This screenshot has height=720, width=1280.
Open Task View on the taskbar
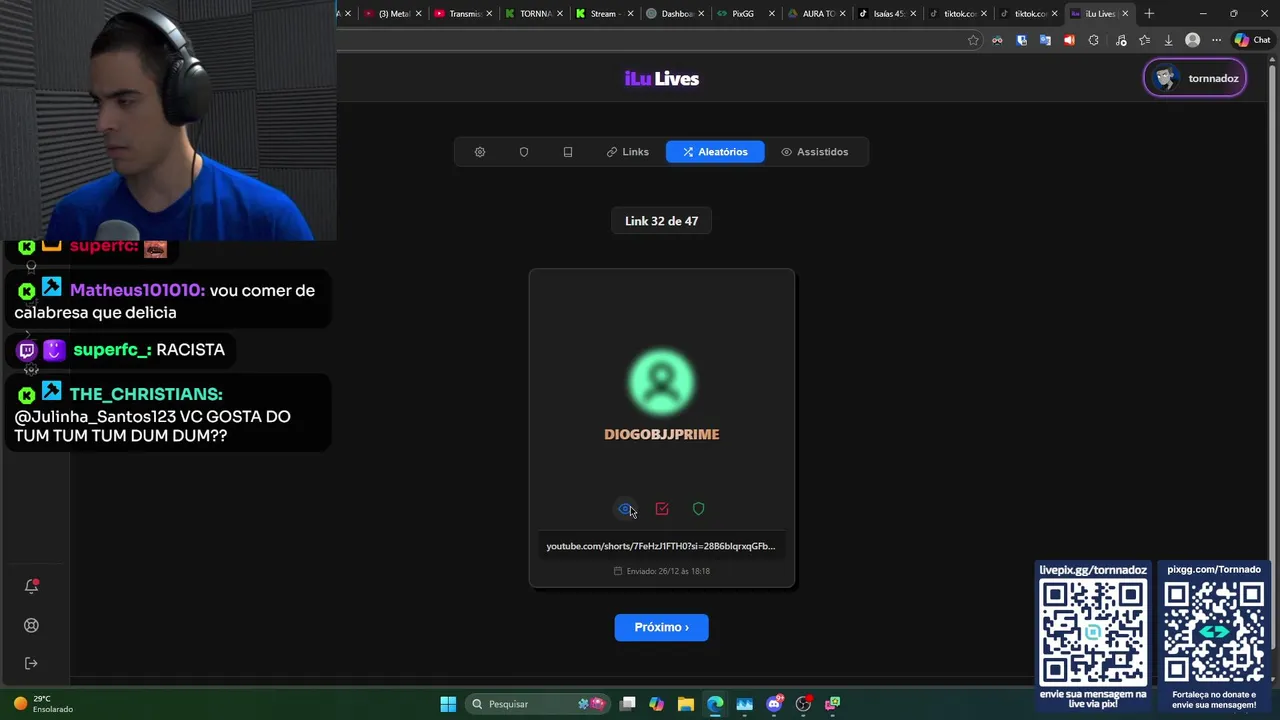(627, 704)
